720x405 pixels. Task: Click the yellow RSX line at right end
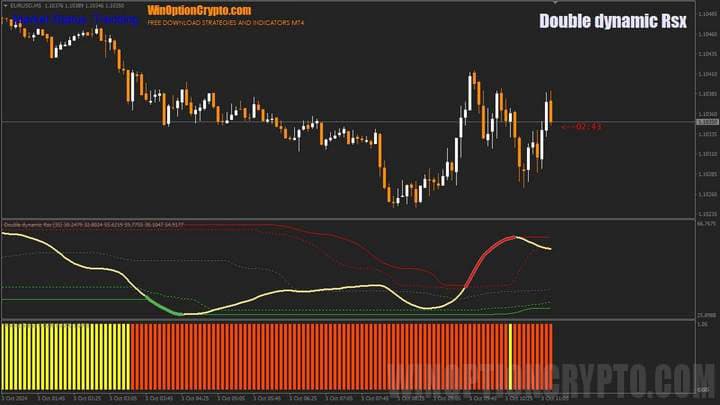[x=545, y=248]
